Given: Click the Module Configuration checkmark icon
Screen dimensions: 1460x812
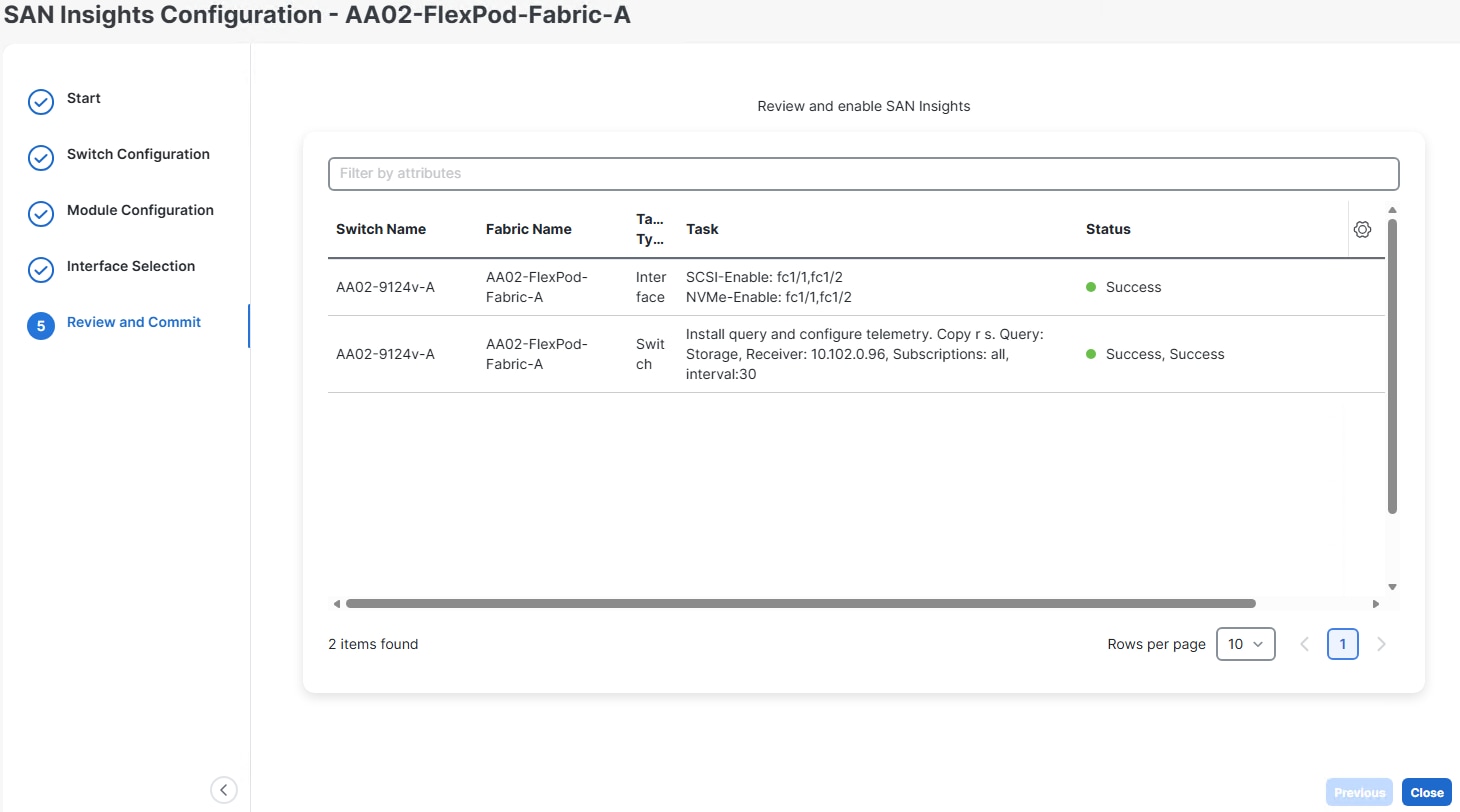Looking at the screenshot, I should [41, 214].
